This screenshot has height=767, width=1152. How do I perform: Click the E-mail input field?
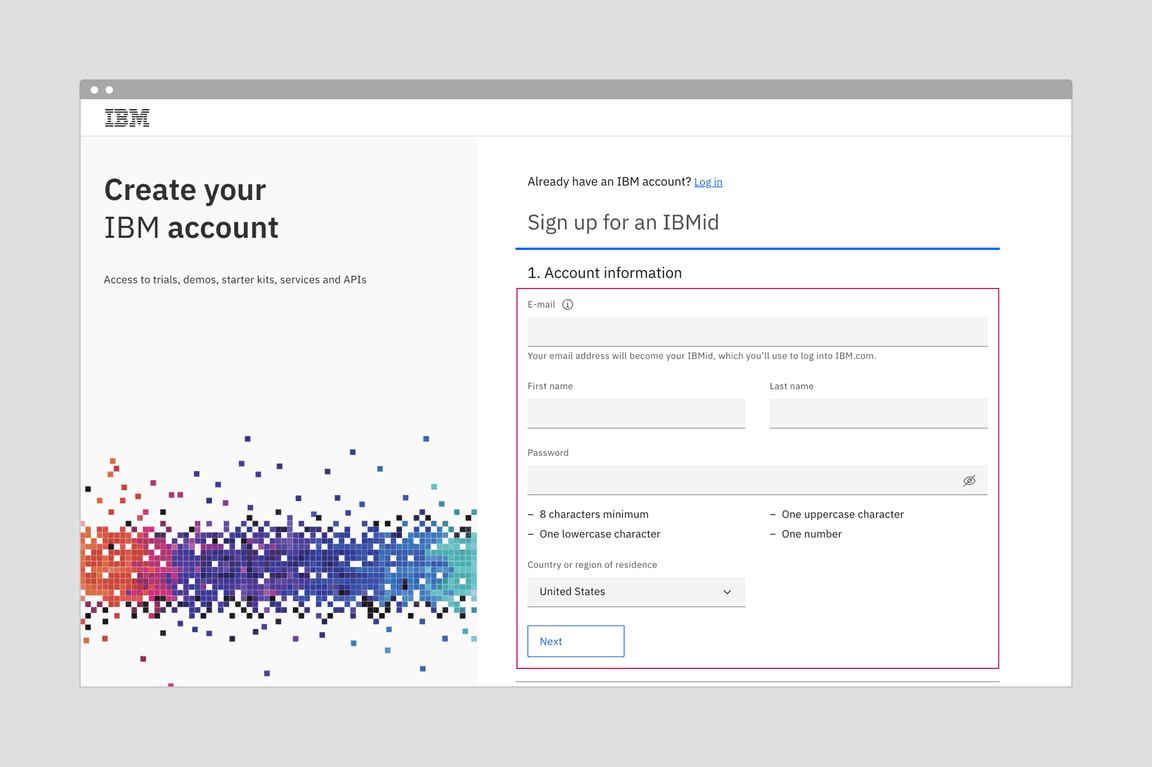click(x=757, y=330)
